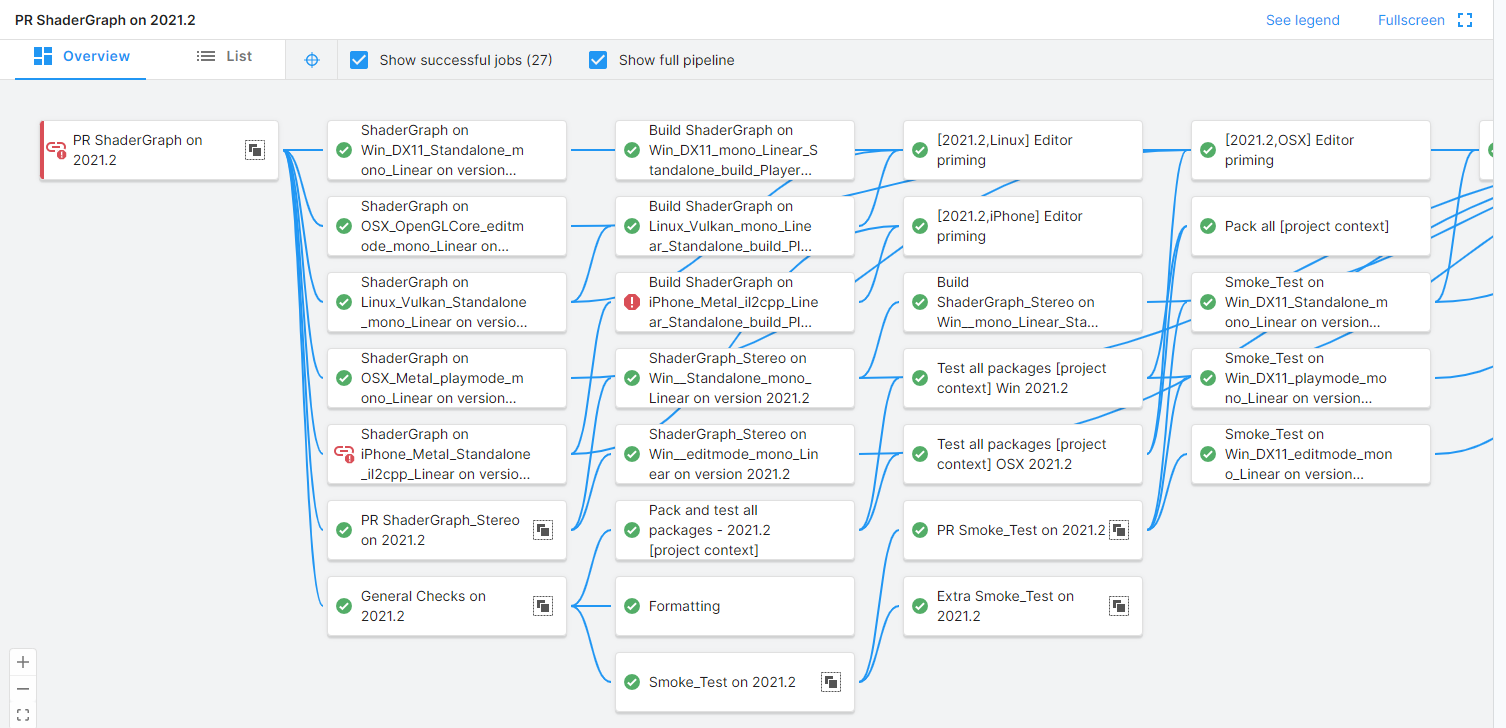The width and height of the screenshot is (1506, 728).
Task: Click success icon on Linux_Vulkan_Standalone job
Action: coord(344,302)
